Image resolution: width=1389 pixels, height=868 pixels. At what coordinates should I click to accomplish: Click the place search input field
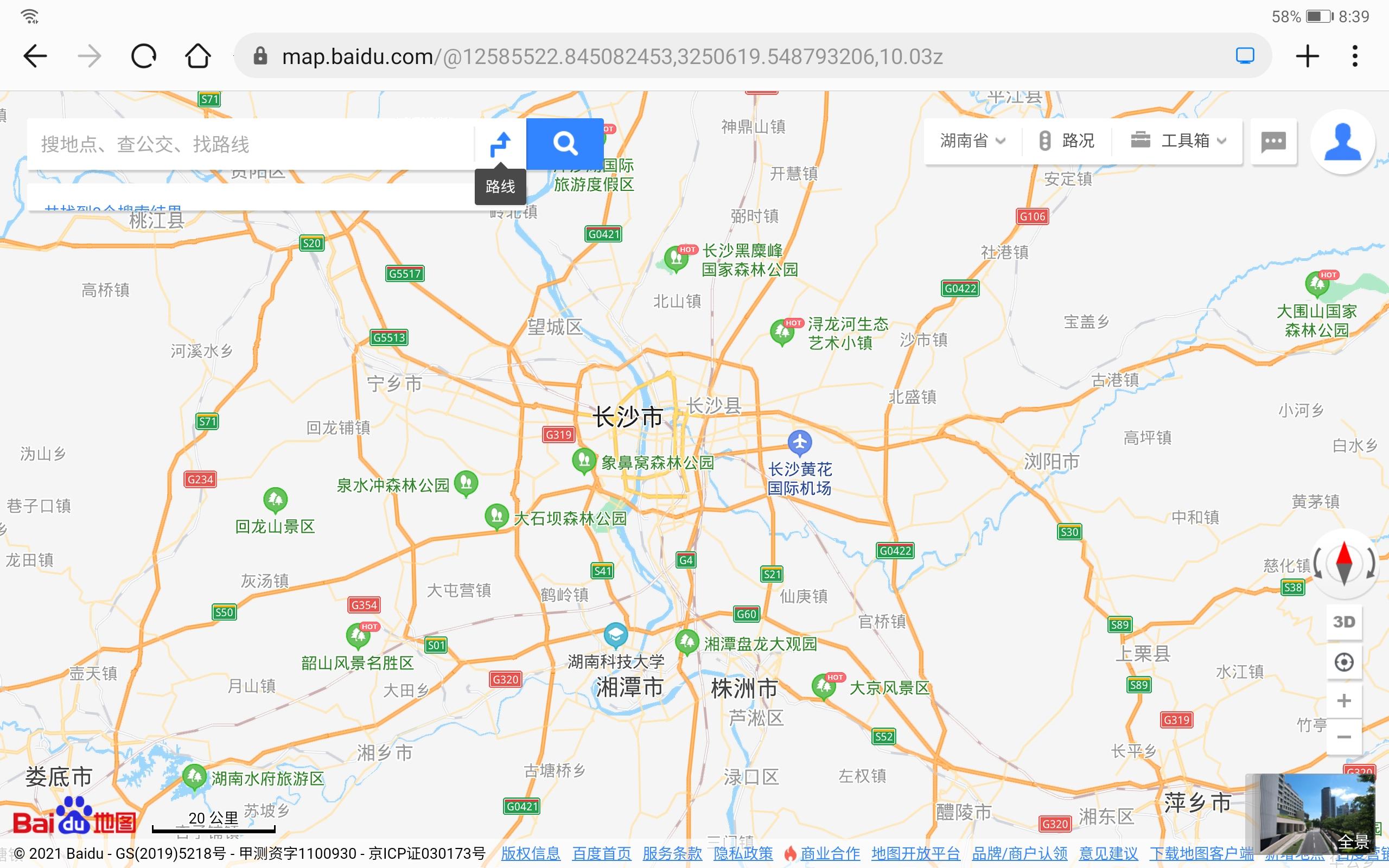pos(251,144)
